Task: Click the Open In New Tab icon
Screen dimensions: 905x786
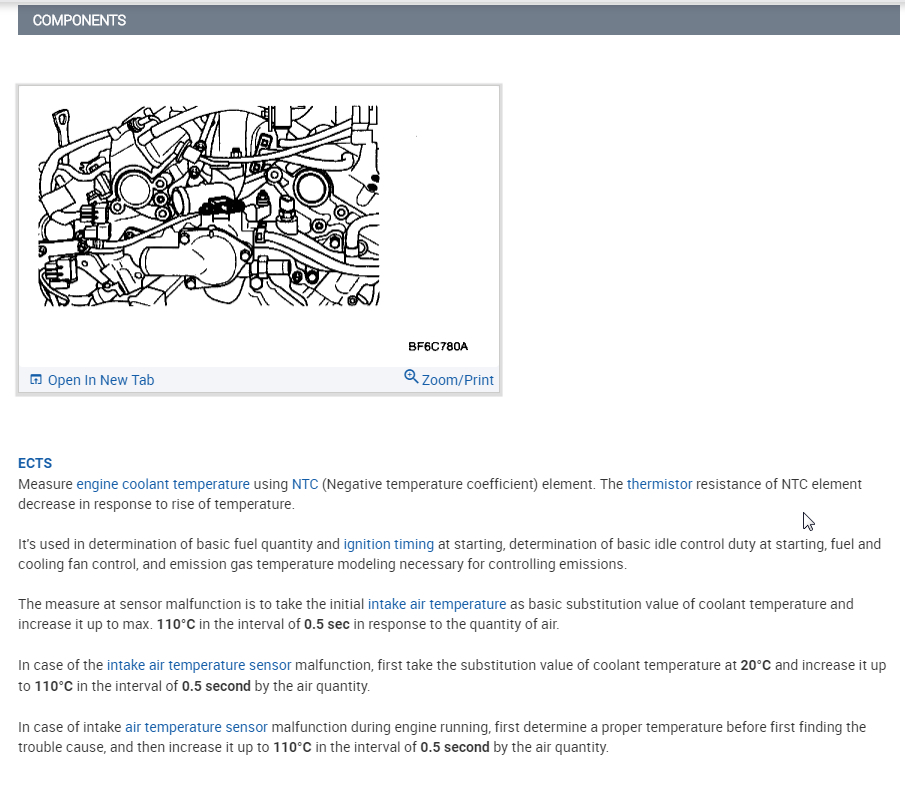Action: tap(36, 380)
